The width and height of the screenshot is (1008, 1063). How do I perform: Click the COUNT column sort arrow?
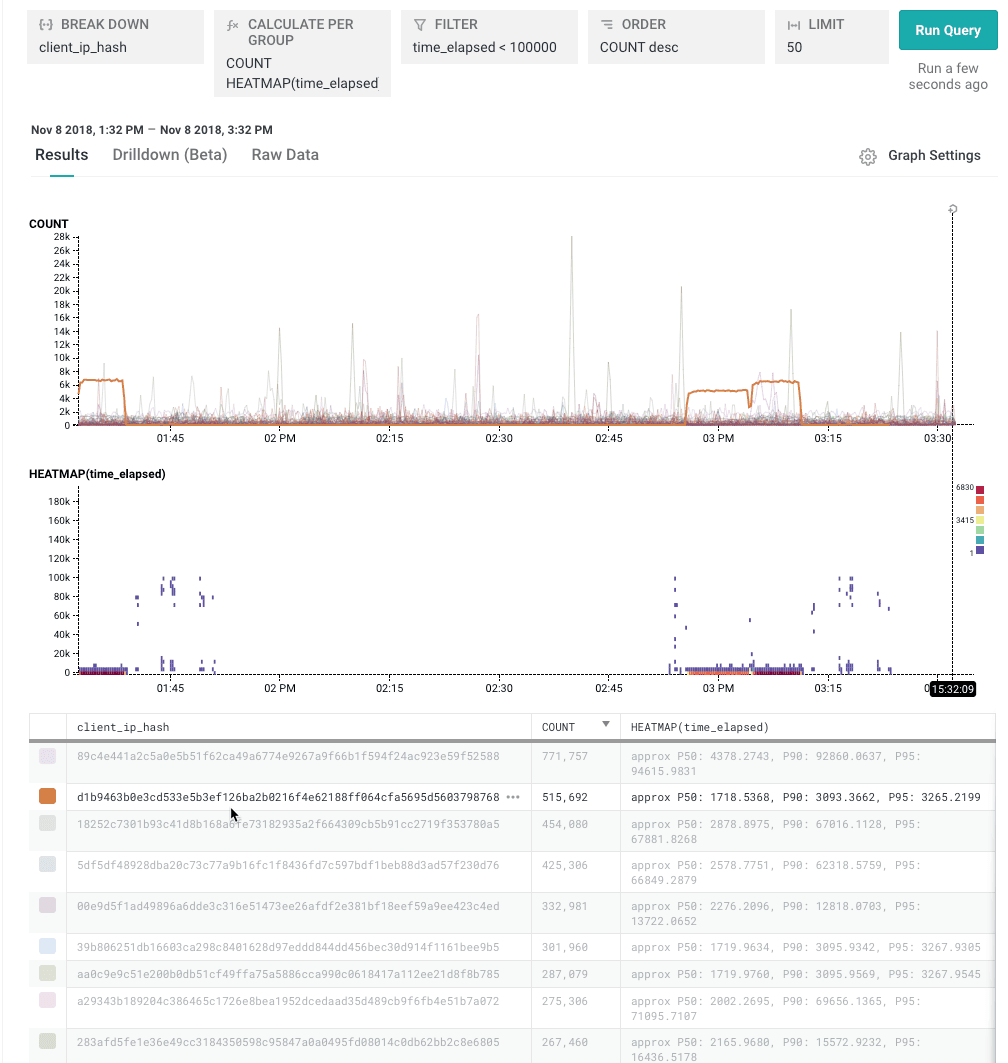pos(605,725)
